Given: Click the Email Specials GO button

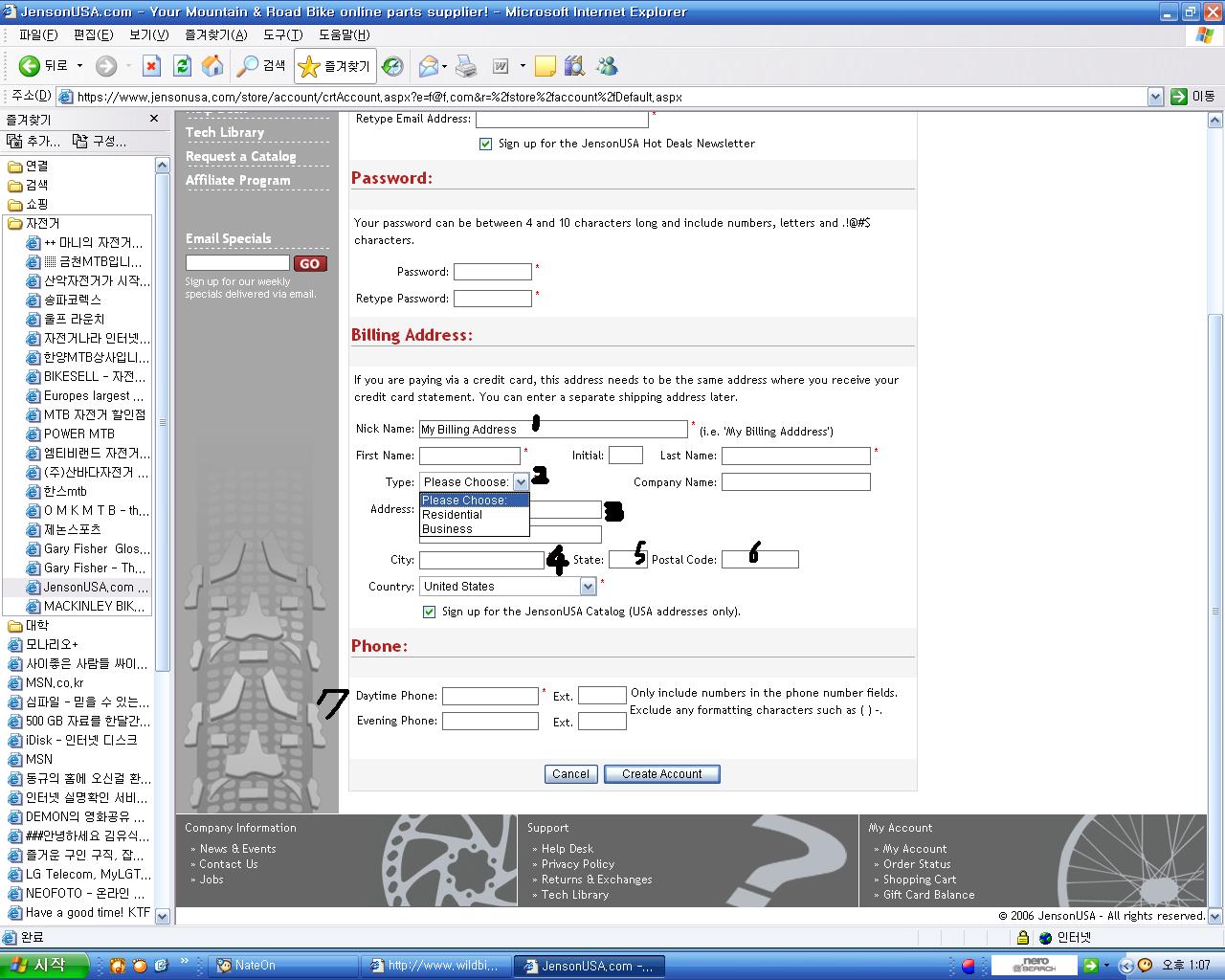Looking at the screenshot, I should [x=310, y=264].
